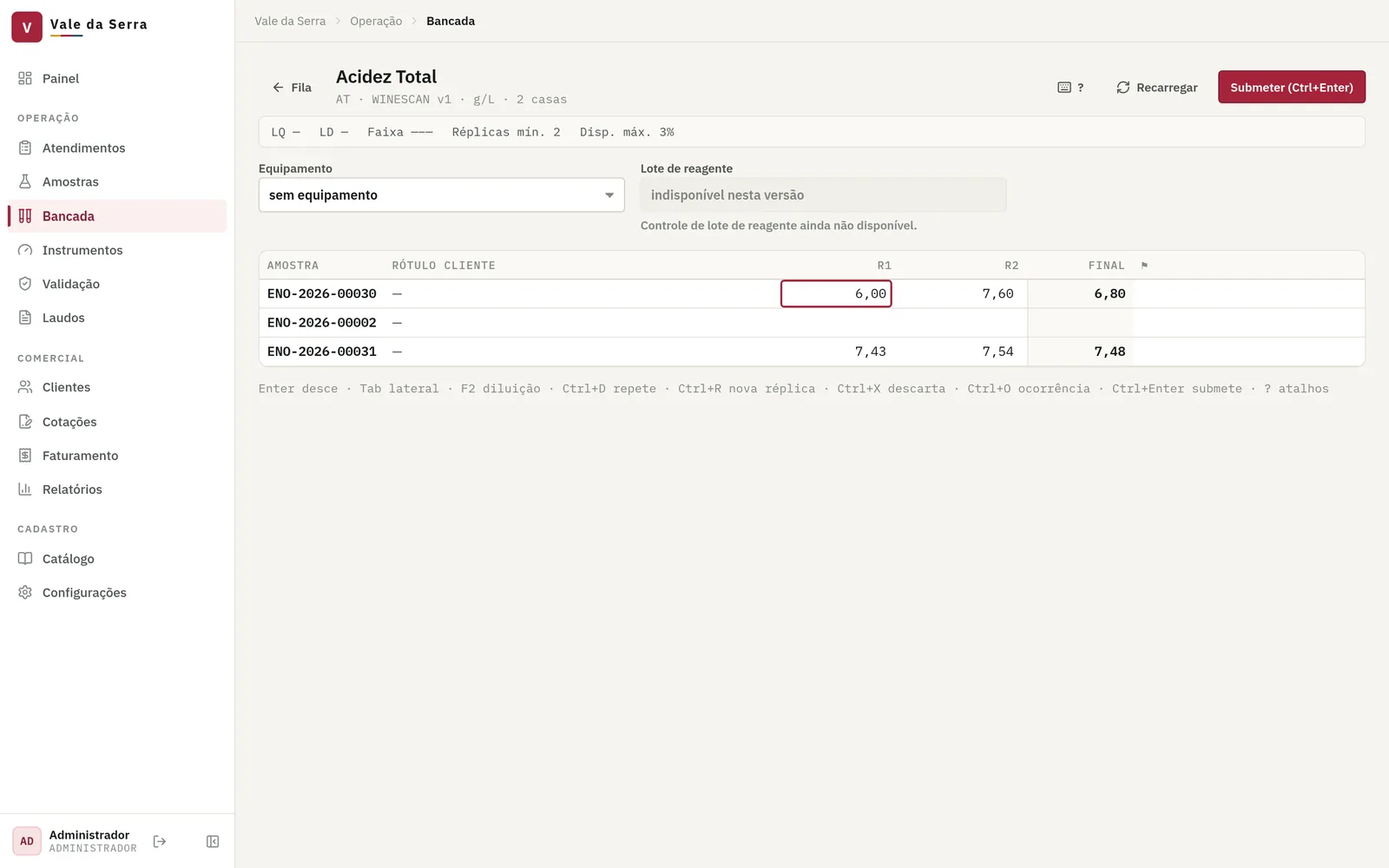The height and width of the screenshot is (868, 1389).
Task: Open Relatórios bar chart icon
Action: tap(25, 490)
